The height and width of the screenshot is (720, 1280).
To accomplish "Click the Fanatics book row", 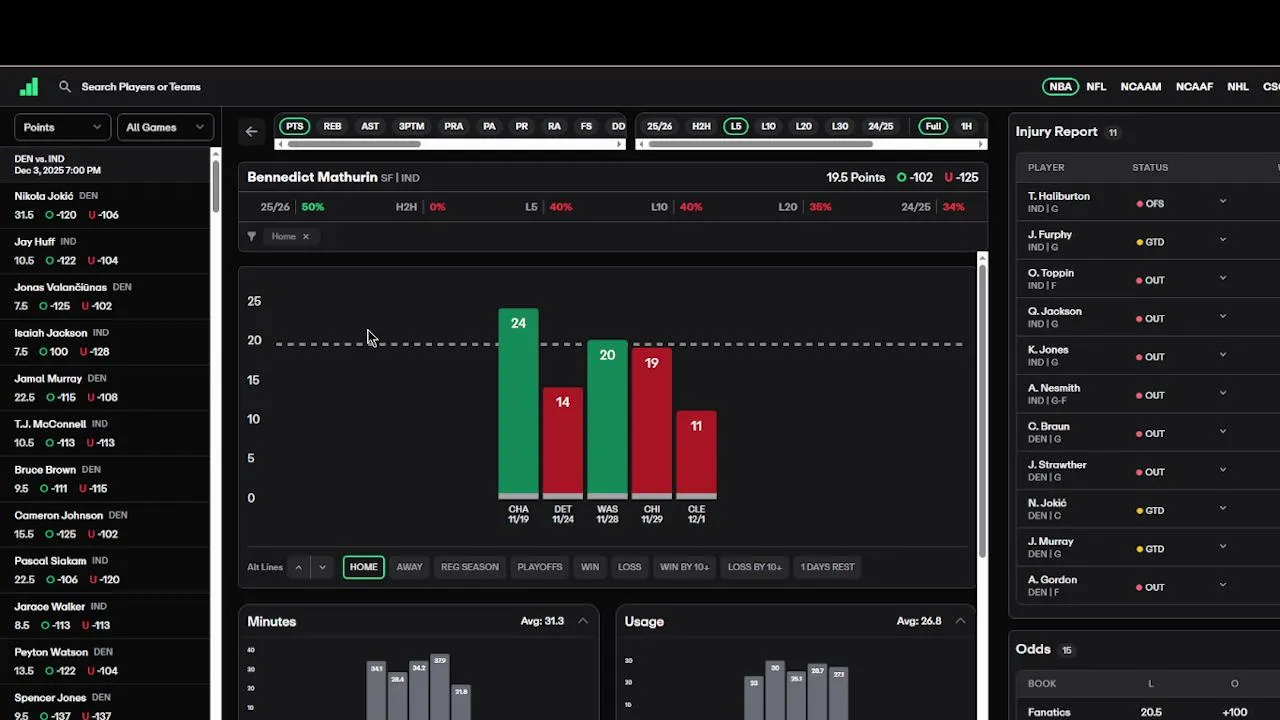I will (x=1148, y=712).
